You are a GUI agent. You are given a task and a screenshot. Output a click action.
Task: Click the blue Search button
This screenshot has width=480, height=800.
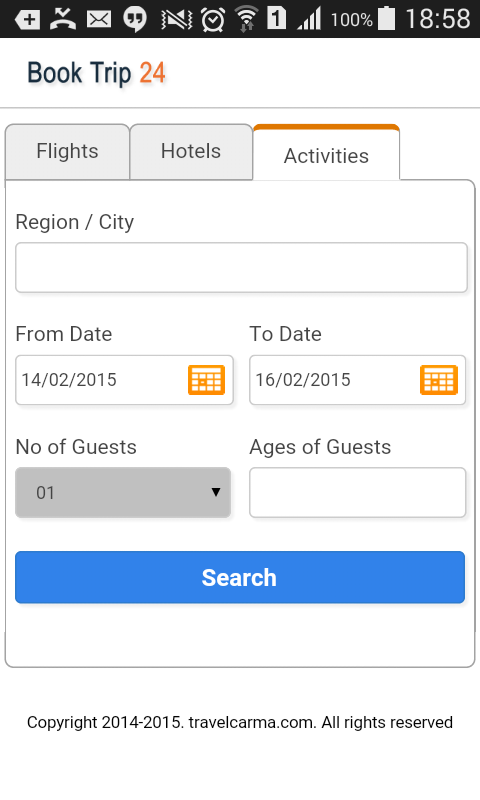[240, 577]
